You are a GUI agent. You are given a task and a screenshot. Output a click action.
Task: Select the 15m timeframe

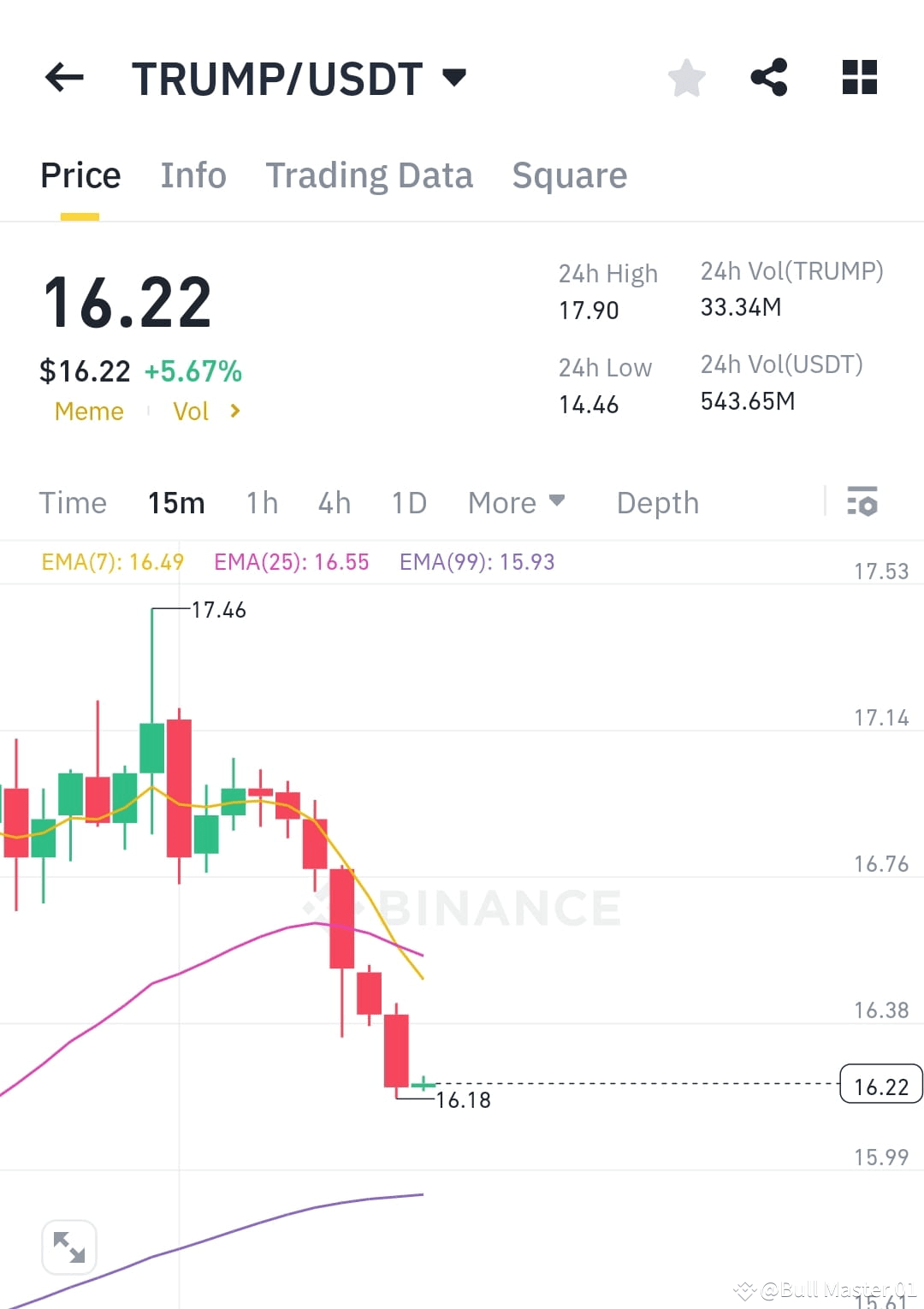click(175, 503)
